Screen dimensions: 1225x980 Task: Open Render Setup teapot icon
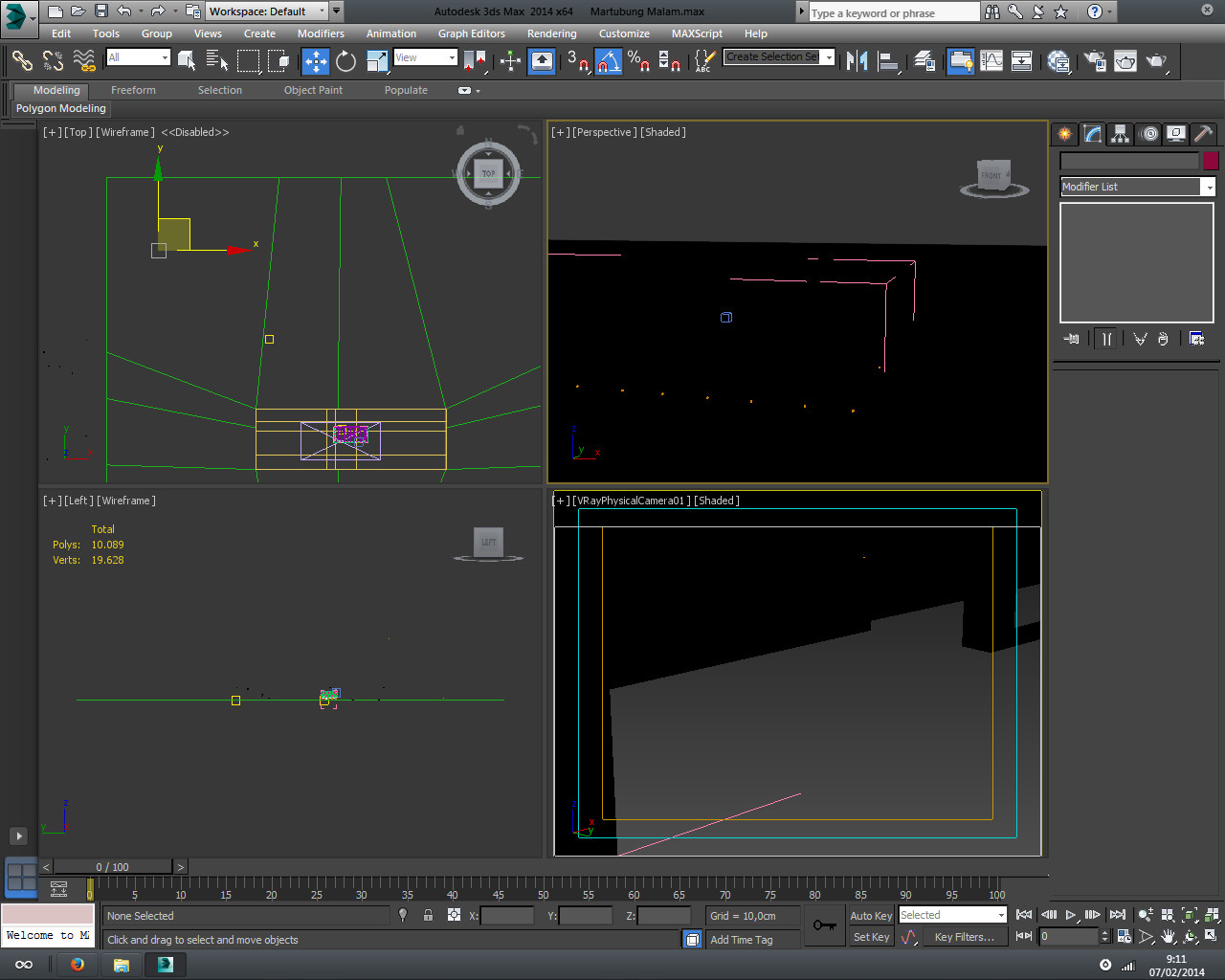[1095, 61]
